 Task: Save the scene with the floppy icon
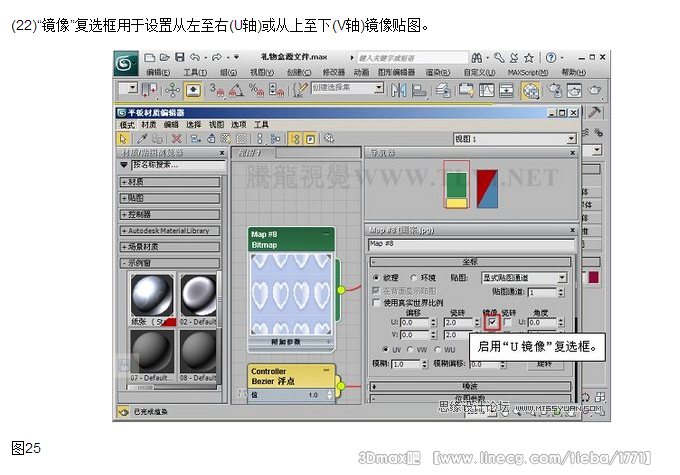tap(180, 57)
